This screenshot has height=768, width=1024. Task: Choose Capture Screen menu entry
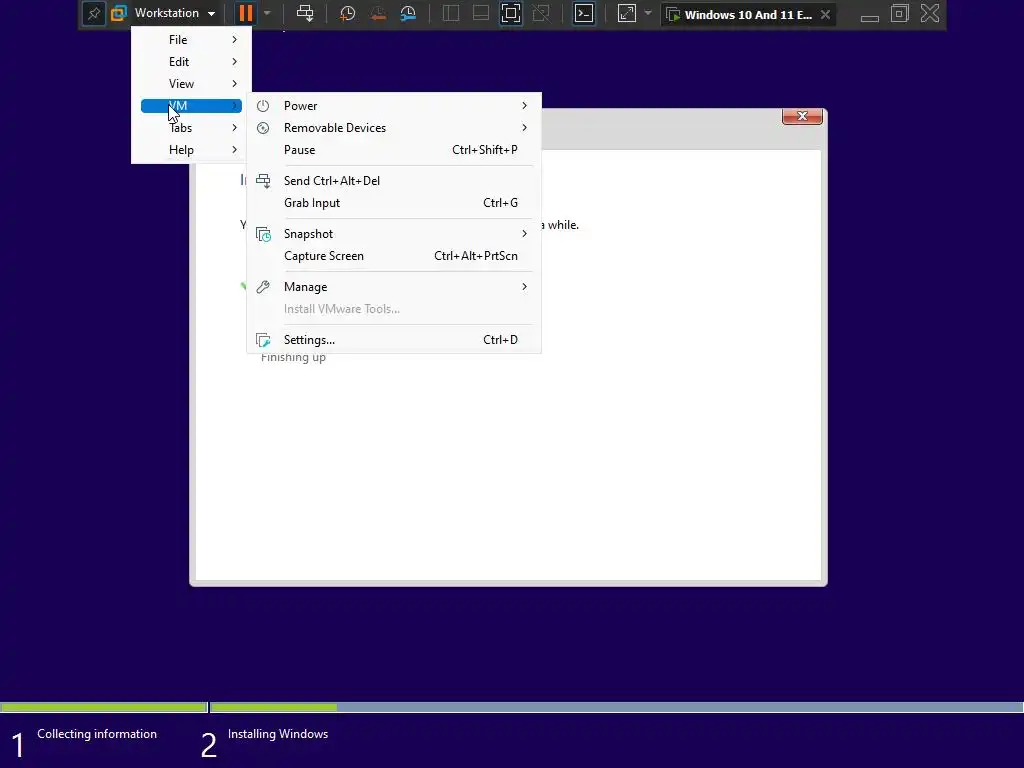coord(394,256)
